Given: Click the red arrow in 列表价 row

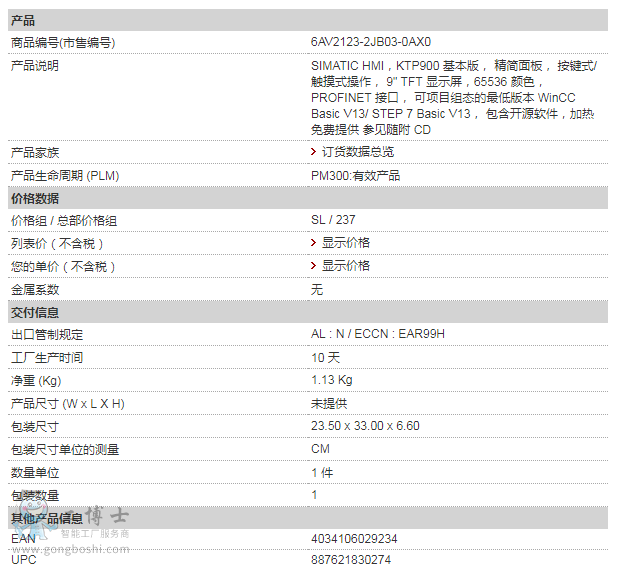Looking at the screenshot, I should pos(313,243).
